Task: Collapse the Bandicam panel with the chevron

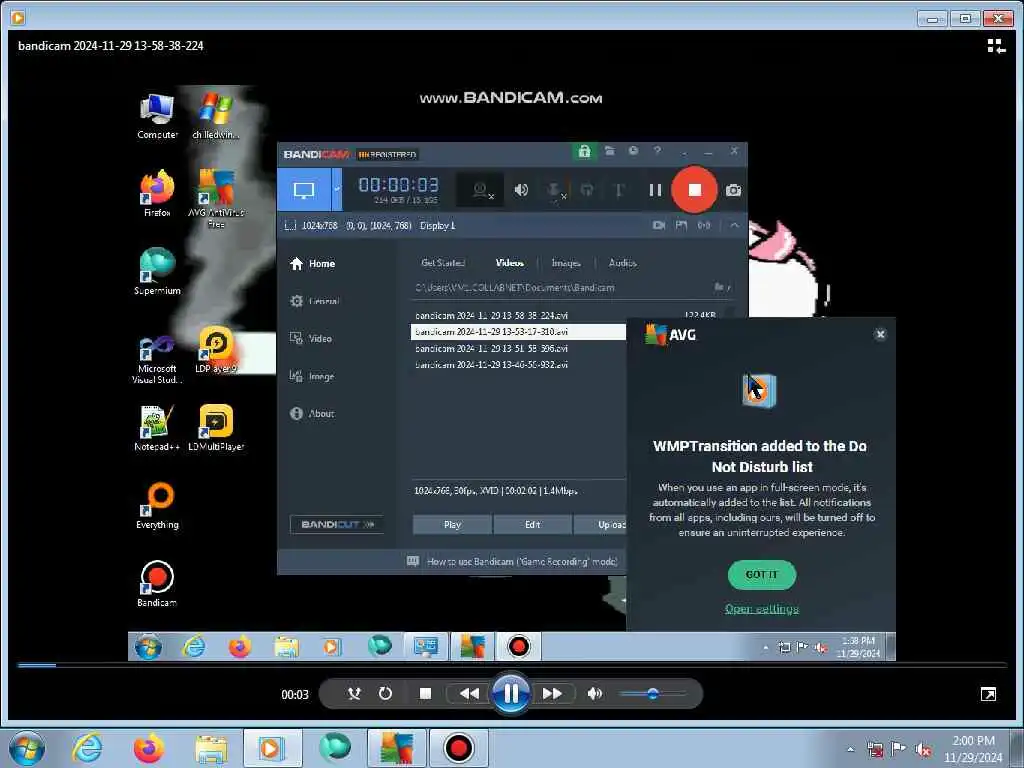Action: 735,225
